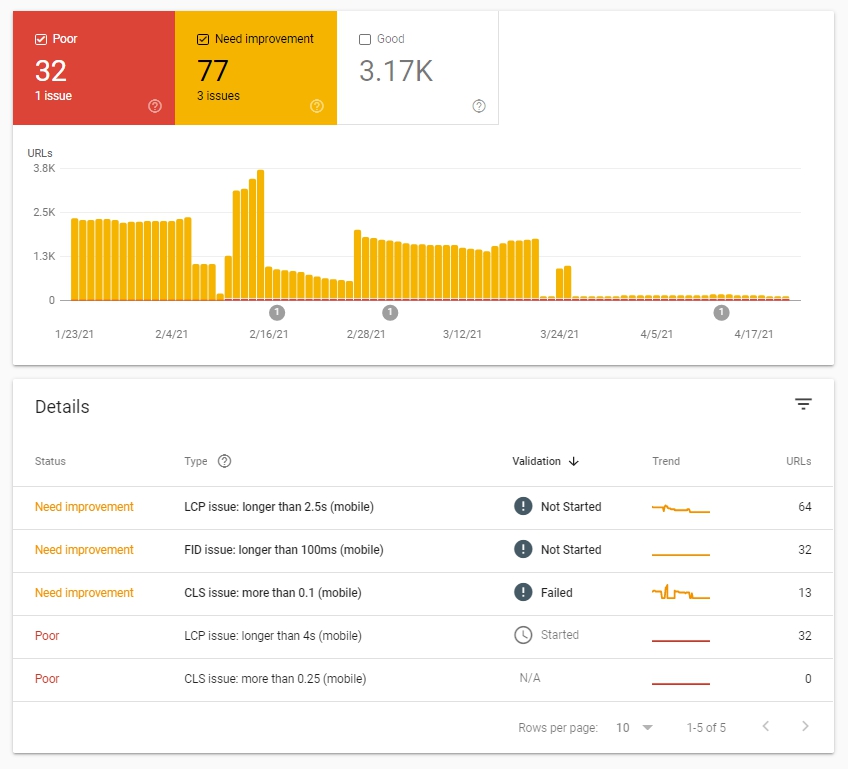848x769 pixels.
Task: Click the Failed validation alert icon
Action: pos(523,593)
